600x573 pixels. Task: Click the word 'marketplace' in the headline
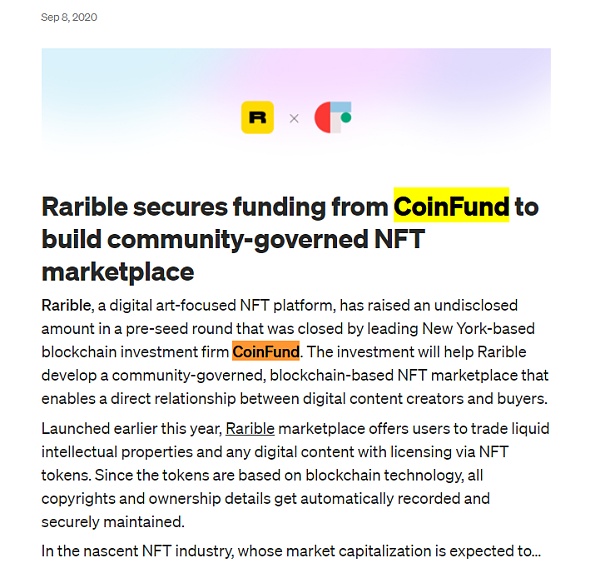click(x=118, y=272)
